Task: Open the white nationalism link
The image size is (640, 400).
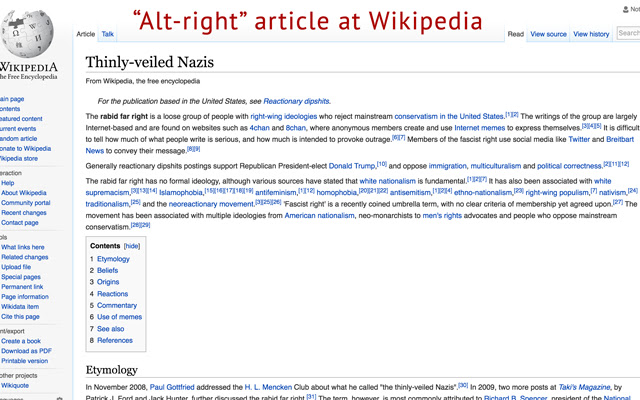Action: (x=387, y=181)
